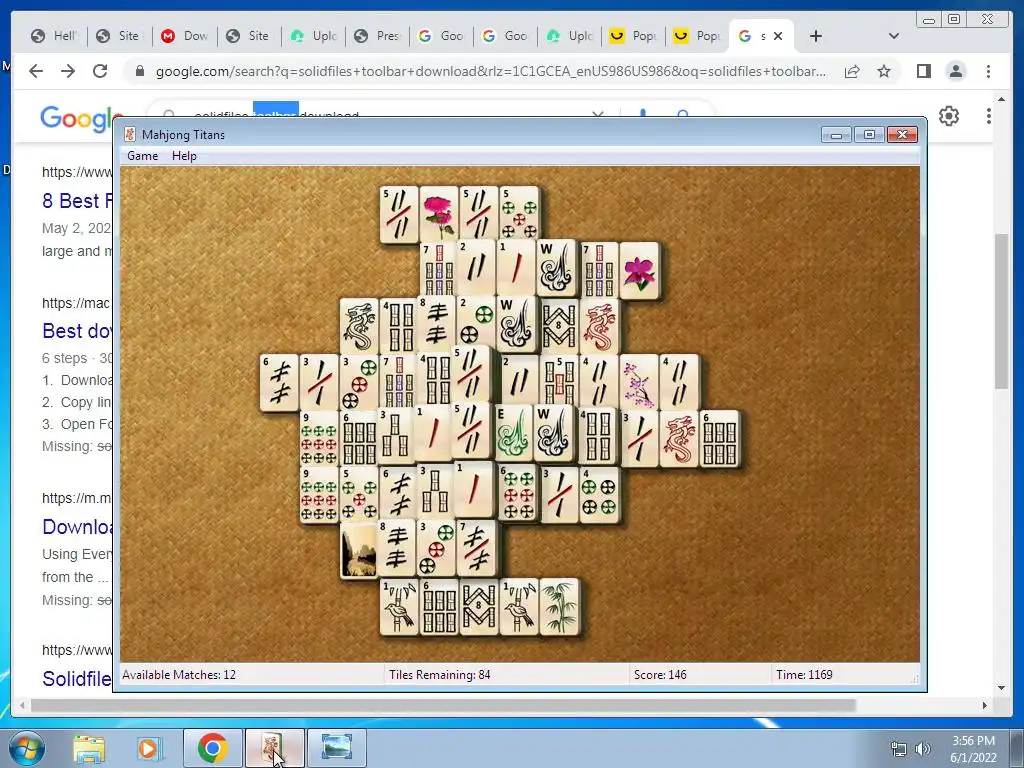Open the Downloa search result link
Screen dimensions: 1024x768
click(x=77, y=526)
